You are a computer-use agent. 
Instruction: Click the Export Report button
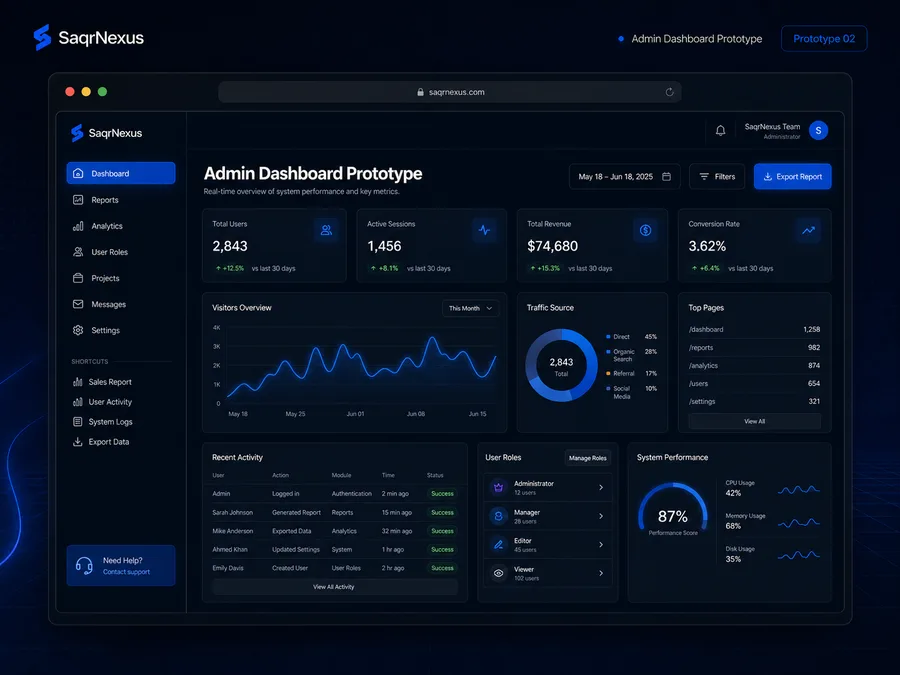[x=793, y=177]
